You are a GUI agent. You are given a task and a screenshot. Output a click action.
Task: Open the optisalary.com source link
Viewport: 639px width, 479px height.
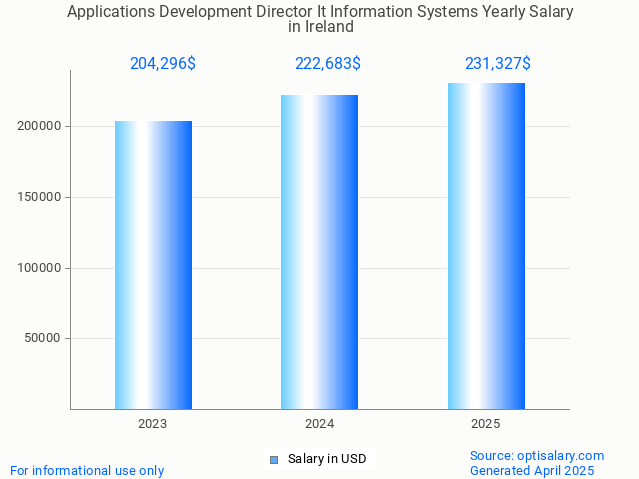537,455
